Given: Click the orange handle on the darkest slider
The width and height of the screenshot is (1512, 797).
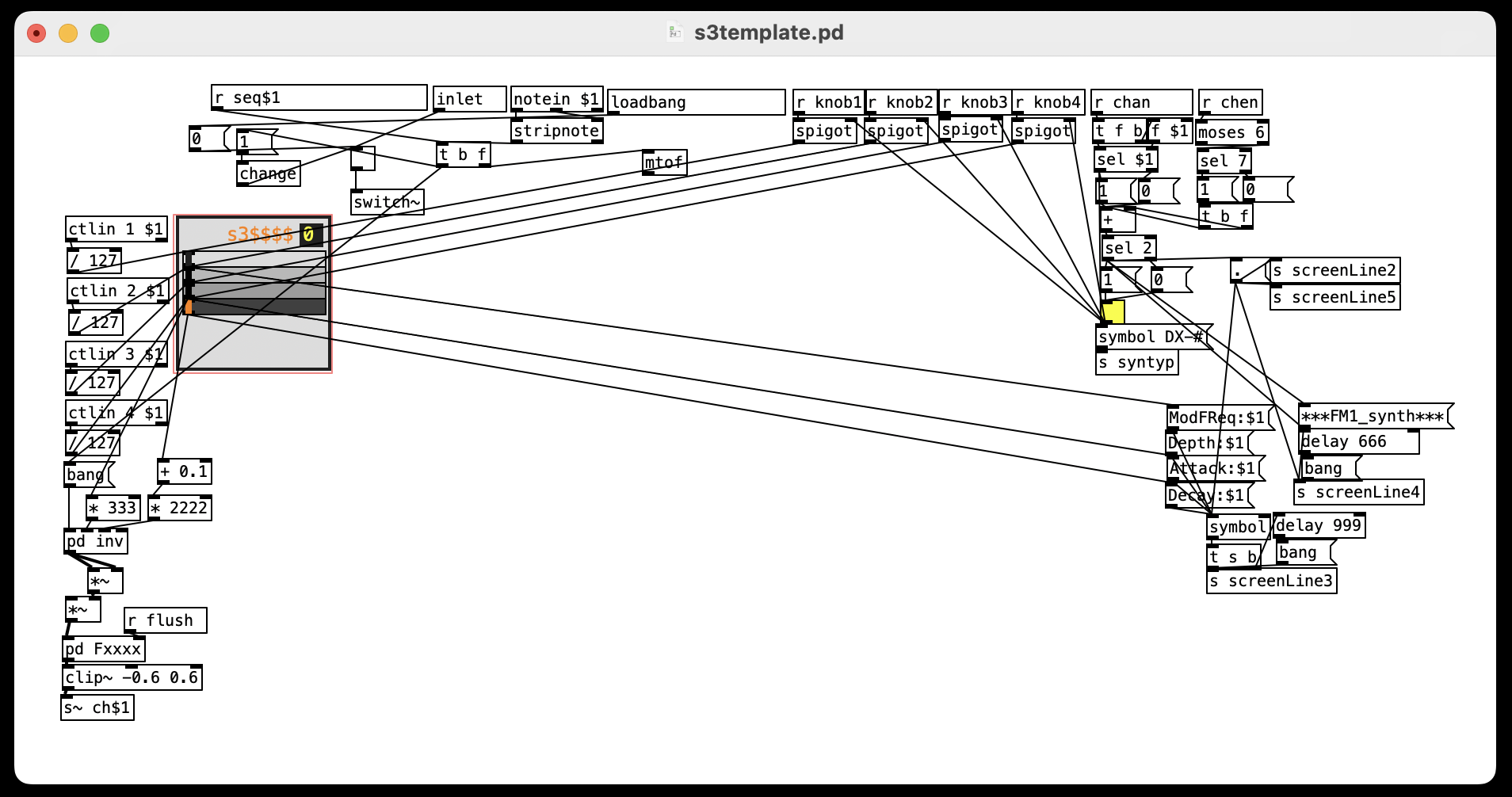Looking at the screenshot, I should 189,307.
